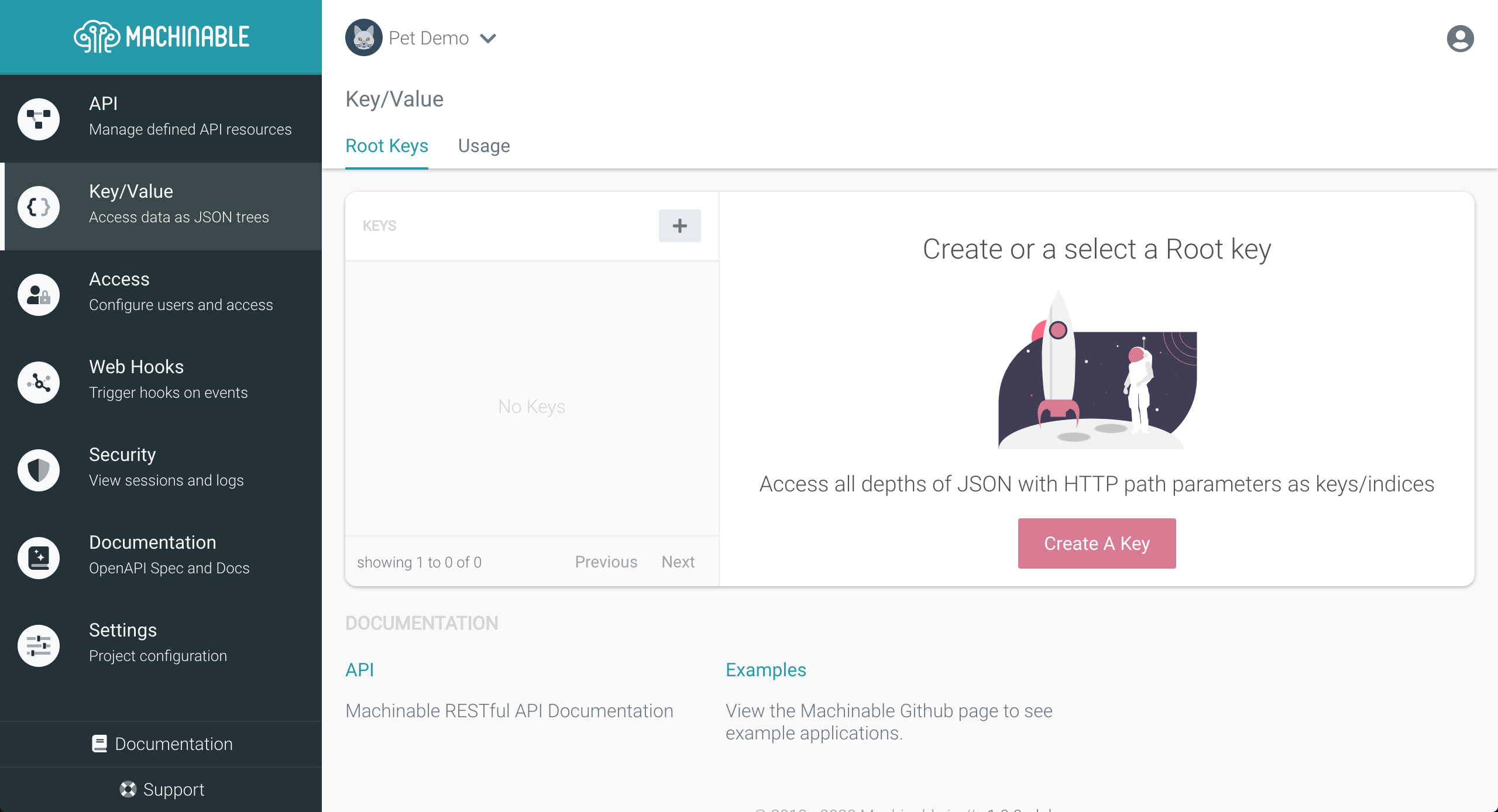Open the Access user-lock icon
This screenshot has height=812, width=1498.
(39, 294)
